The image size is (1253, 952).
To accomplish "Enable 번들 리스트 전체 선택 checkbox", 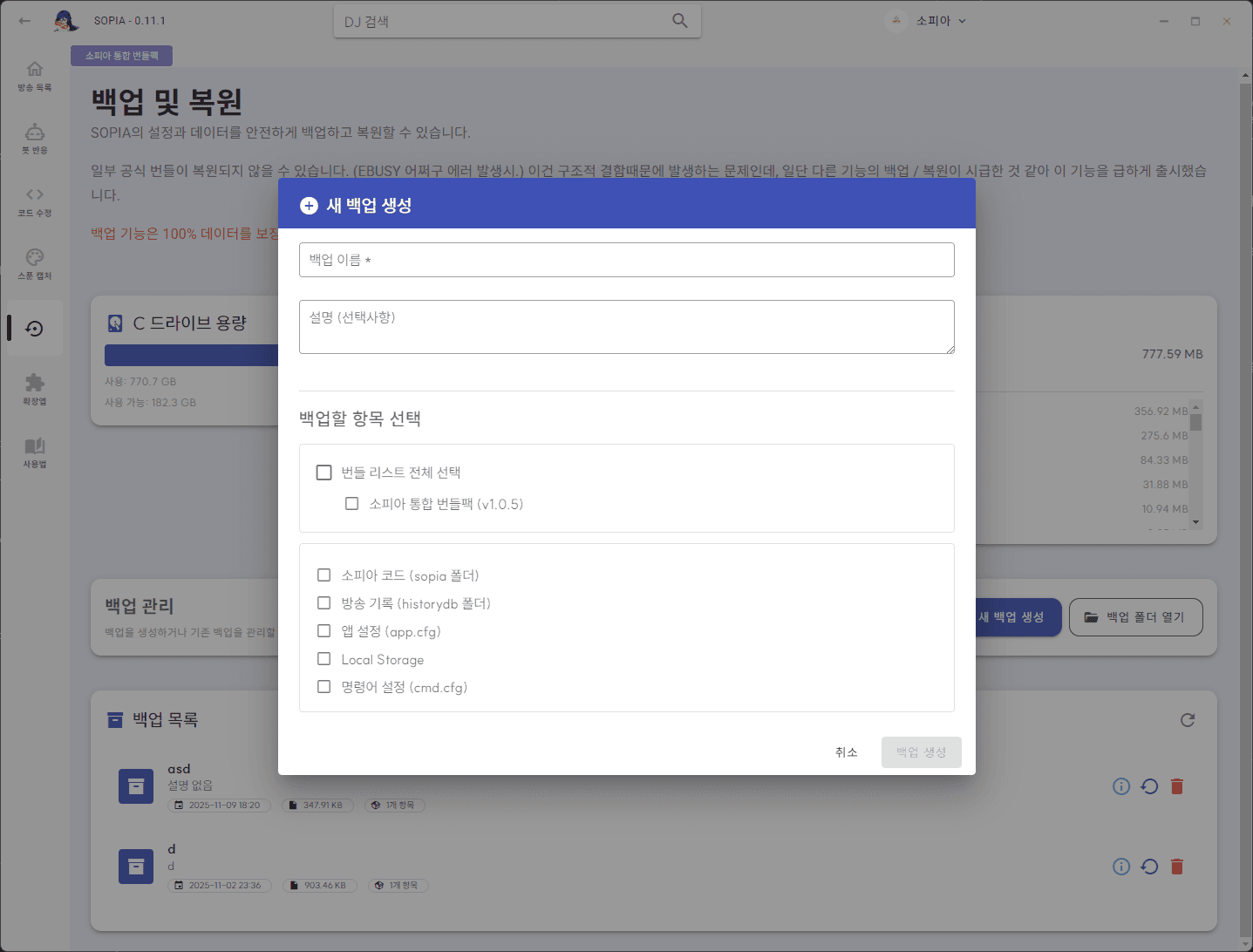I will pyautogui.click(x=324, y=473).
